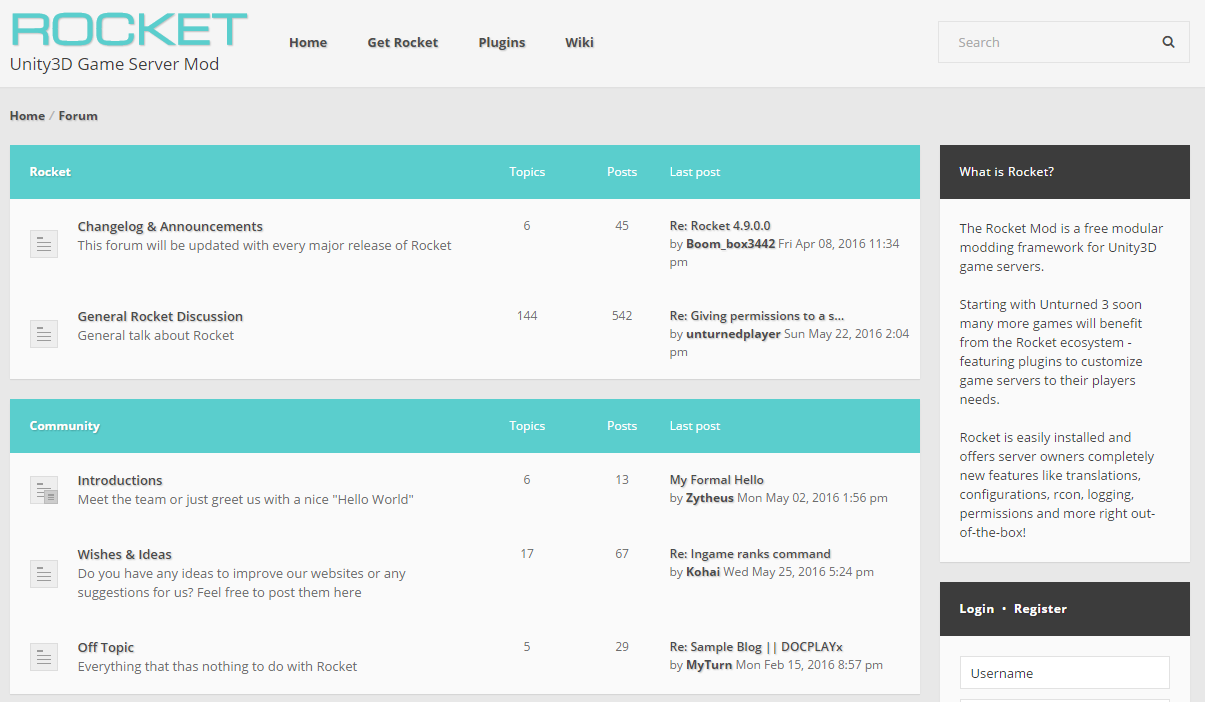View Zytheus user profile
The height and width of the screenshot is (702, 1205).
(710, 498)
